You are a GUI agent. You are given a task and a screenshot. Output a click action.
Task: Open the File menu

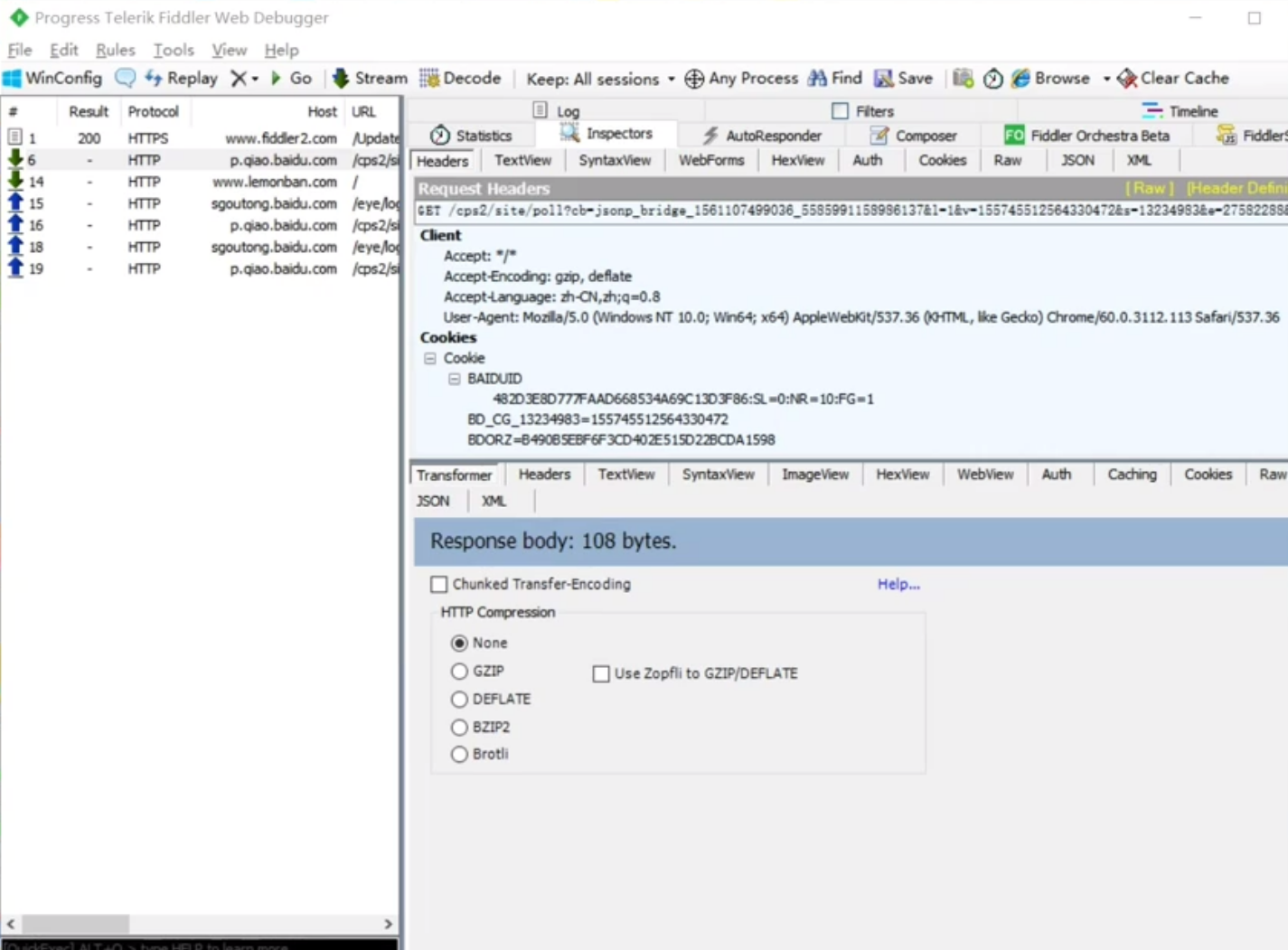[x=20, y=50]
